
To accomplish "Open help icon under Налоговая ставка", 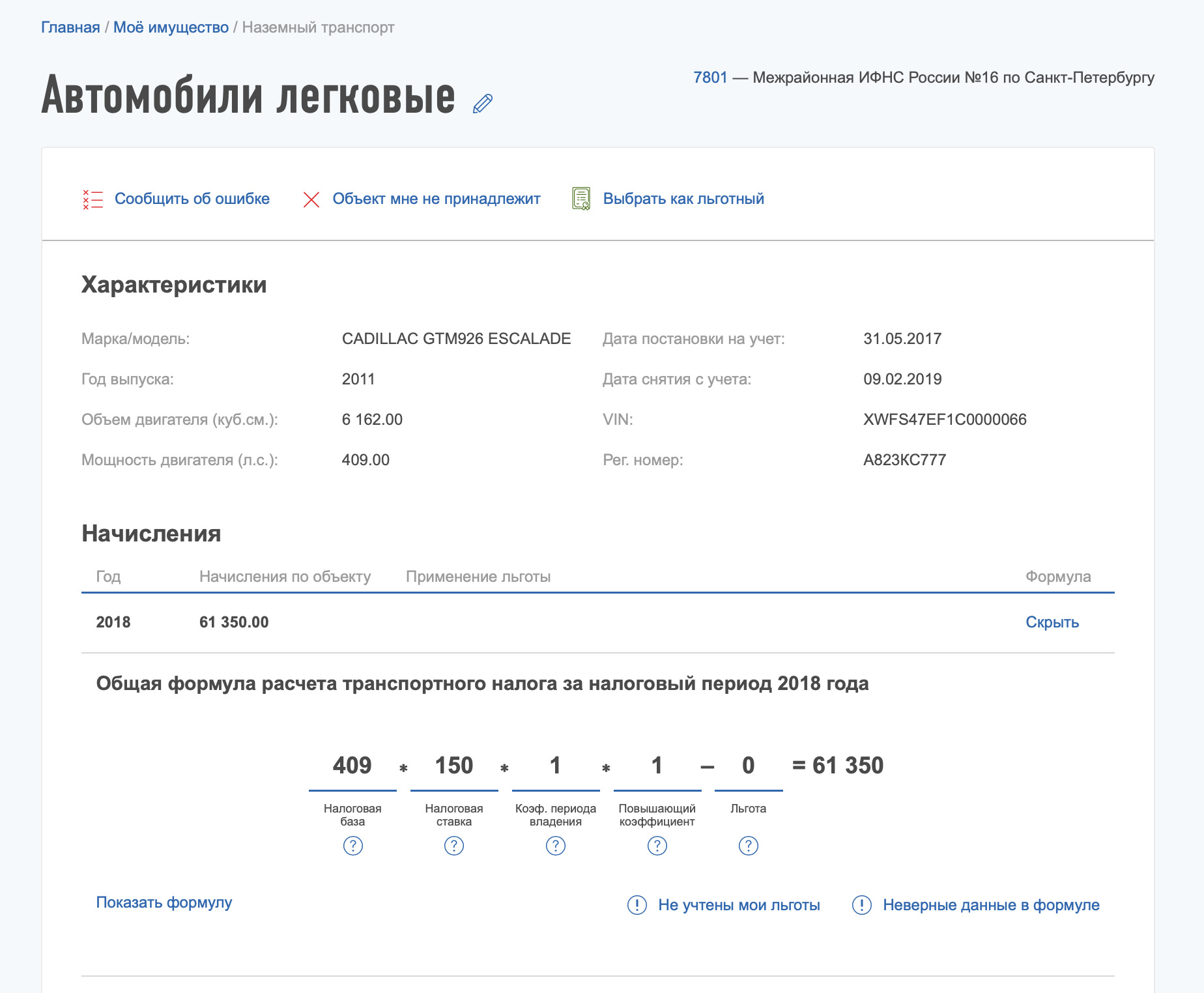I will click(x=454, y=846).
